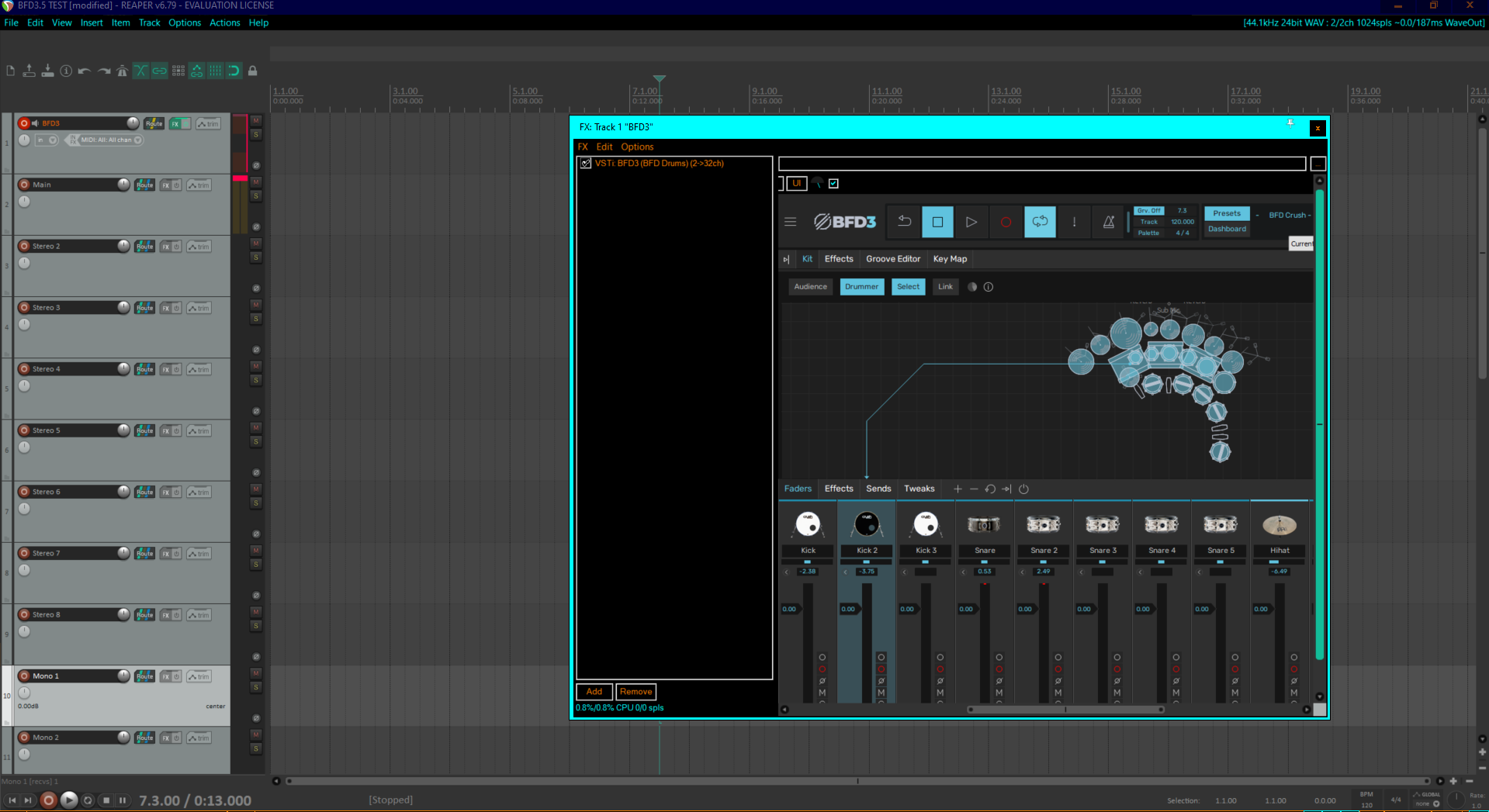Switch to the Tweaks tab in the mixer

[x=919, y=489]
